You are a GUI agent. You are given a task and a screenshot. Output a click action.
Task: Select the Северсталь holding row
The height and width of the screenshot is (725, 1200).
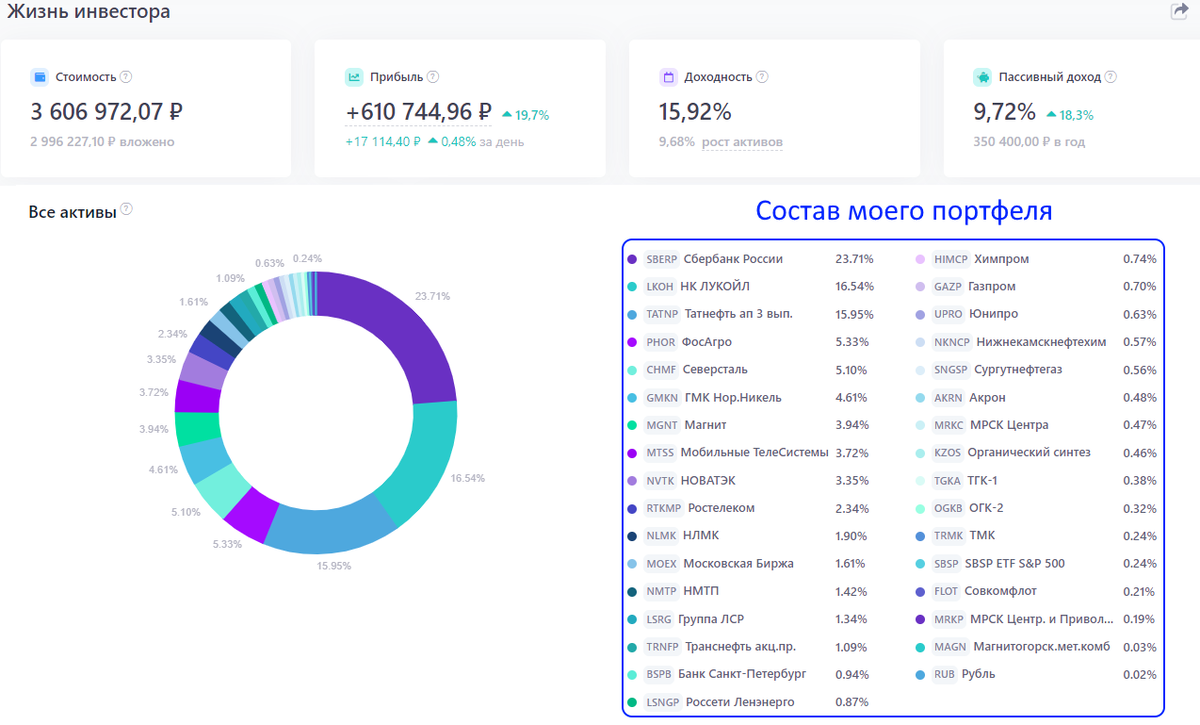coord(749,370)
